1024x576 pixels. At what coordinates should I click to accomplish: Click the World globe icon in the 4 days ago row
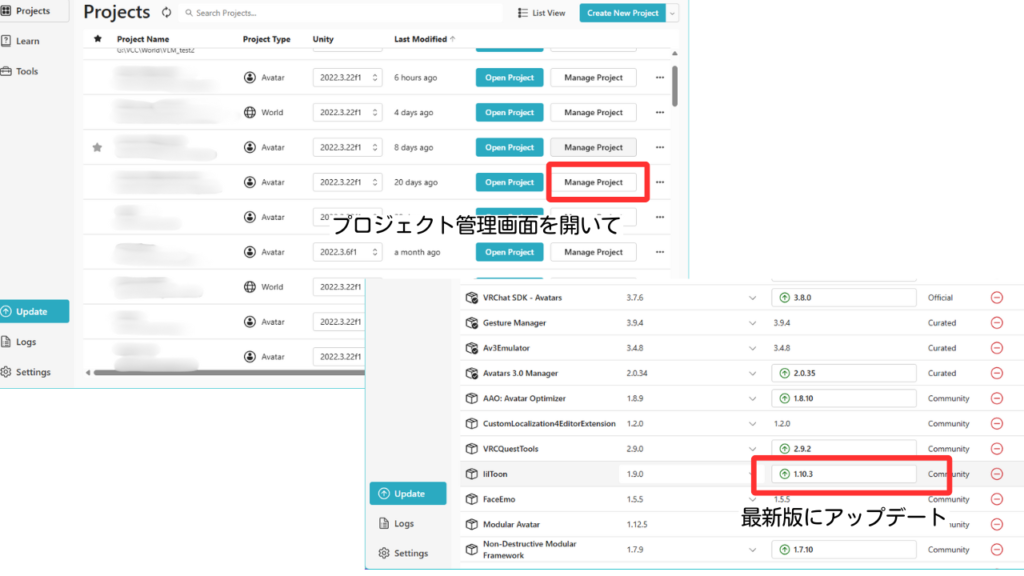249,112
